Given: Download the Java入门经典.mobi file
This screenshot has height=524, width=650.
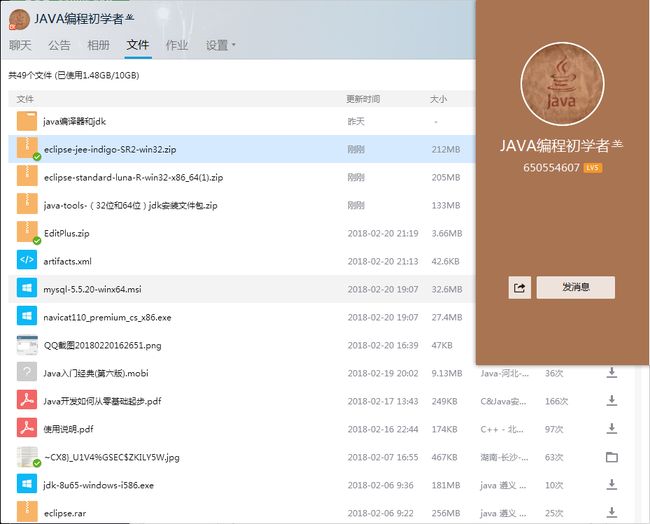Looking at the screenshot, I should (x=611, y=373).
